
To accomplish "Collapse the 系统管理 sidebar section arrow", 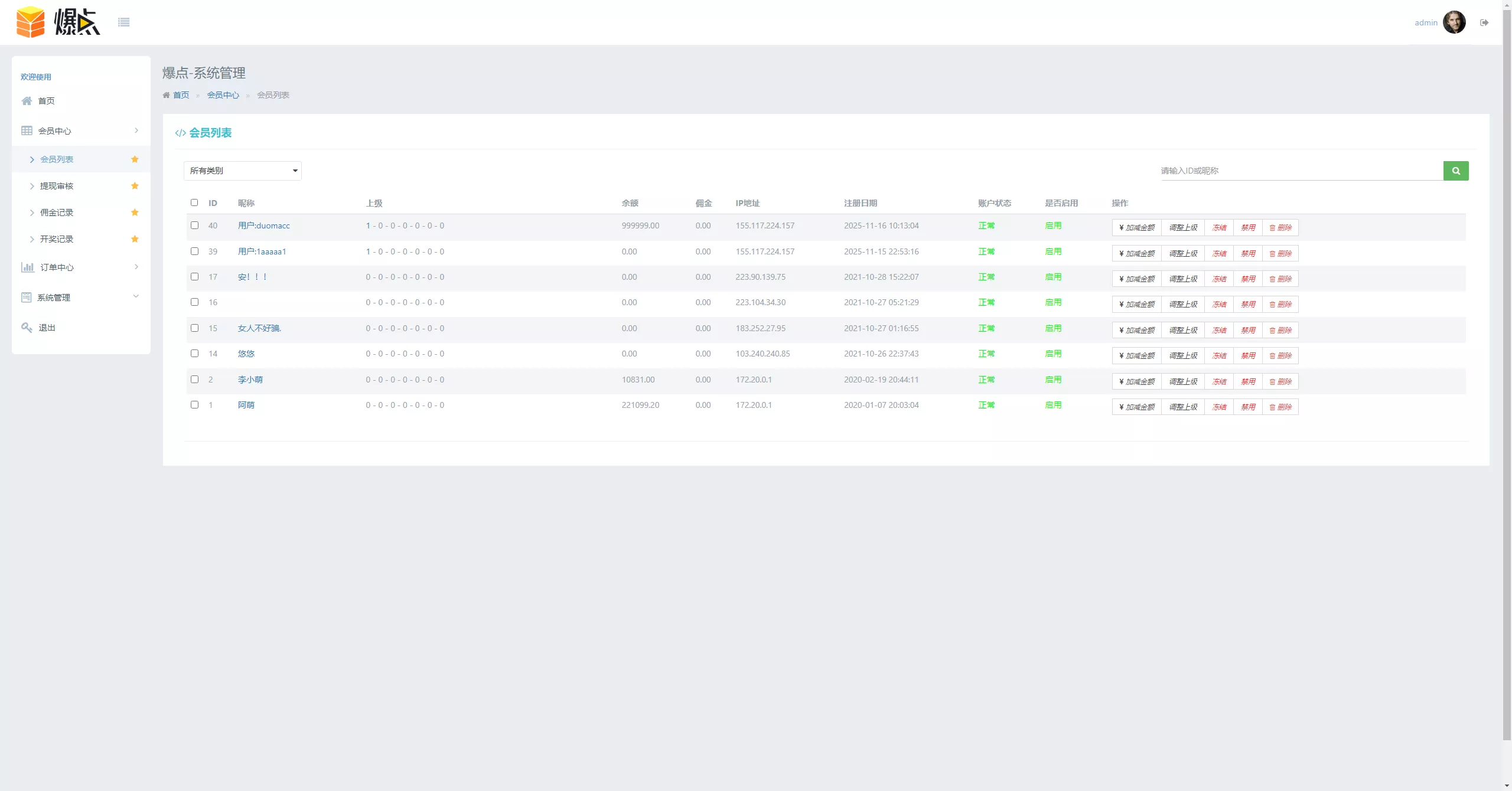I will (x=136, y=297).
